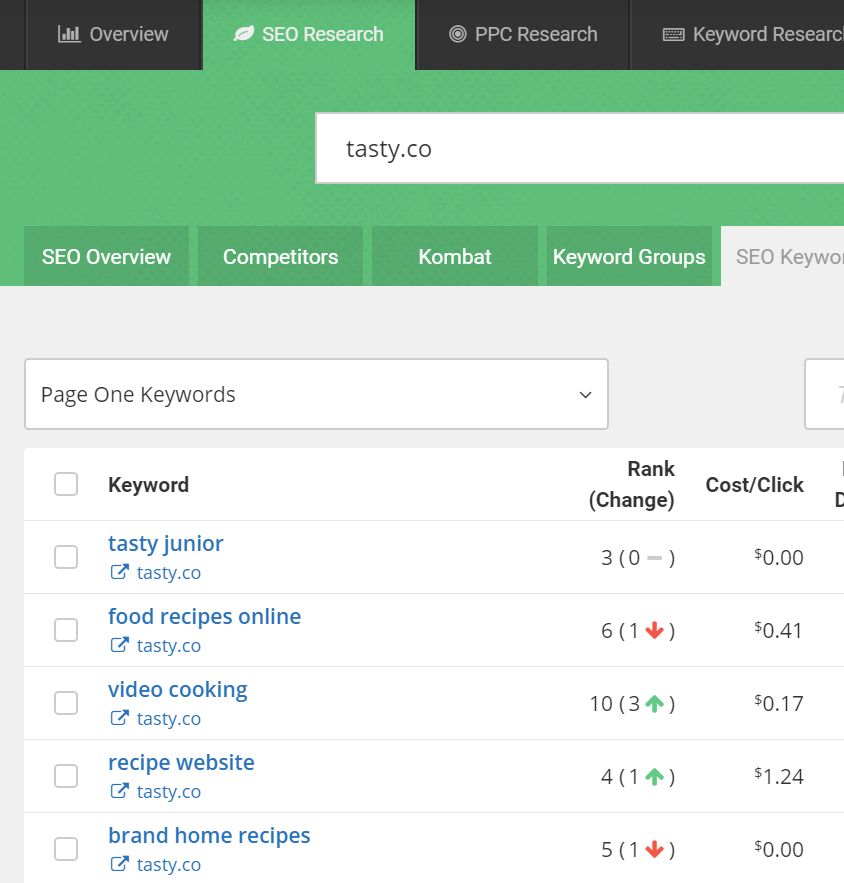The image size is (844, 883).
Task: Click green up arrow in recipe website row
Action: click(x=654, y=777)
